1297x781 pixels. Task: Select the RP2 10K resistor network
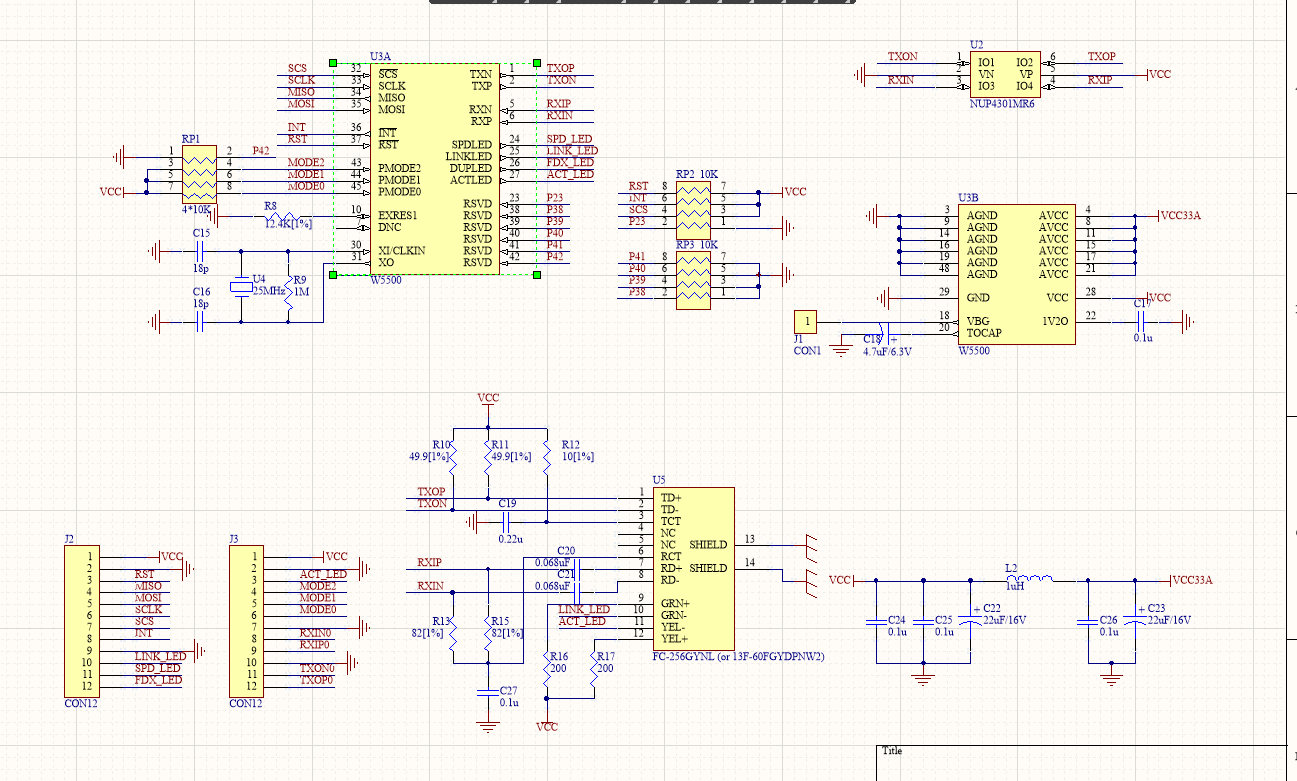click(693, 209)
